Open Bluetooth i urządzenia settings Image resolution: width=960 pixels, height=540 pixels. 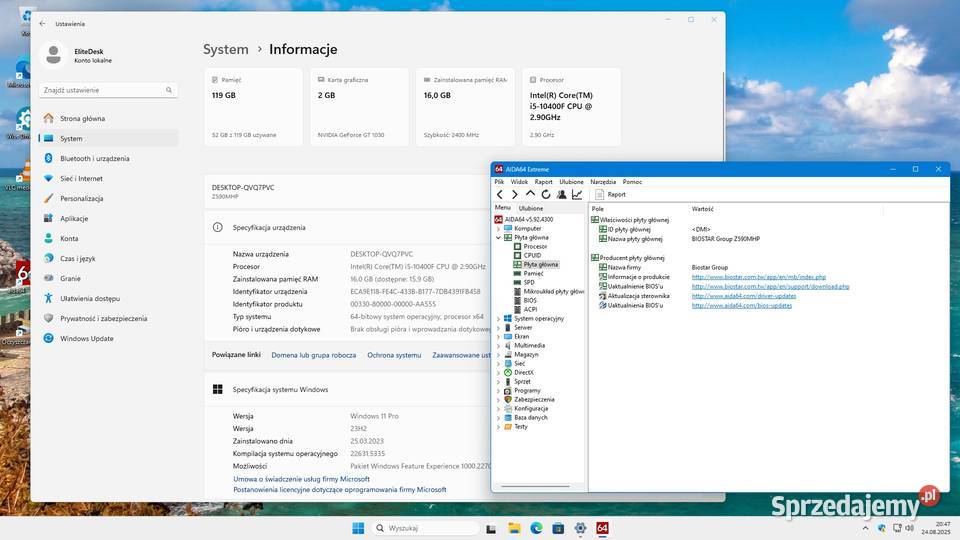(x=109, y=159)
